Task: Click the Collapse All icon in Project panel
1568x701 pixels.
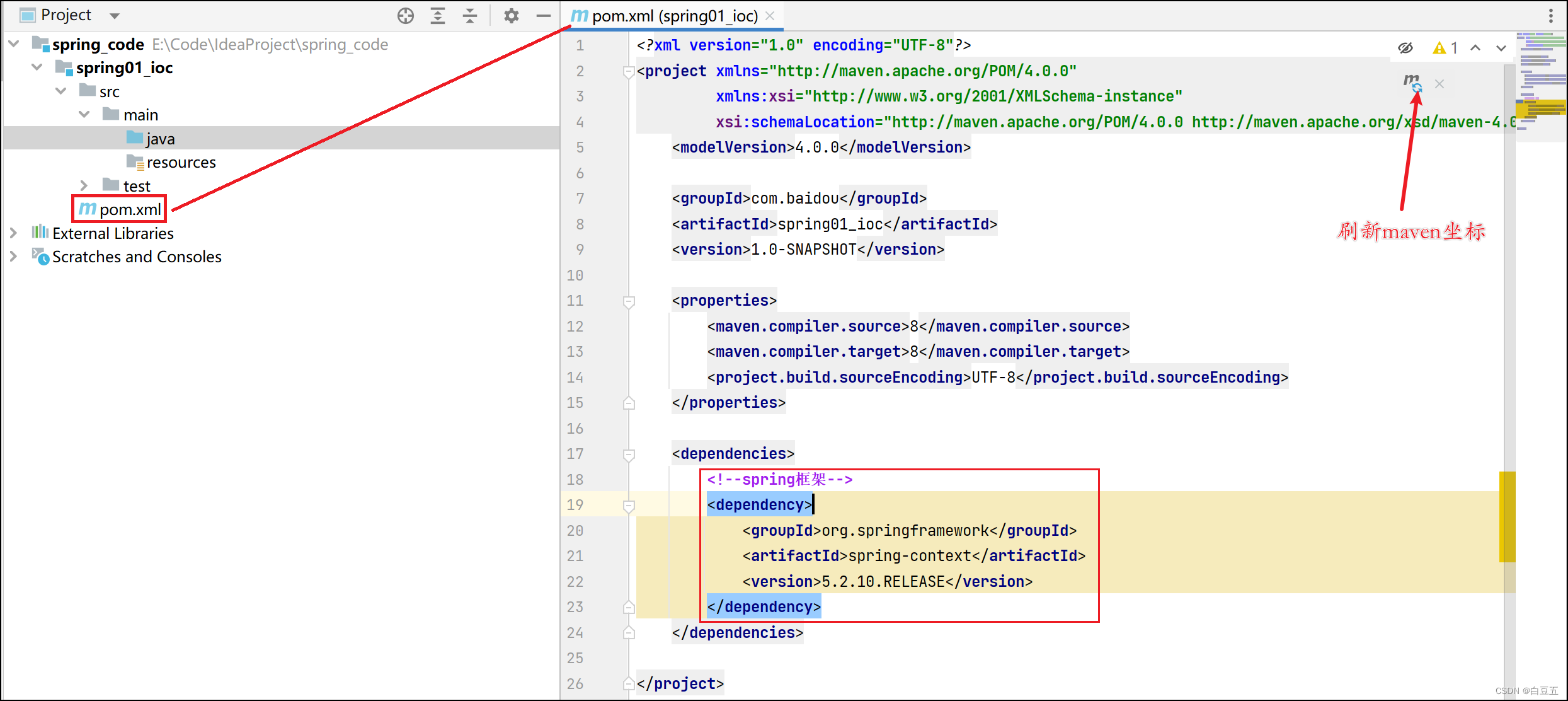Action: (470, 16)
